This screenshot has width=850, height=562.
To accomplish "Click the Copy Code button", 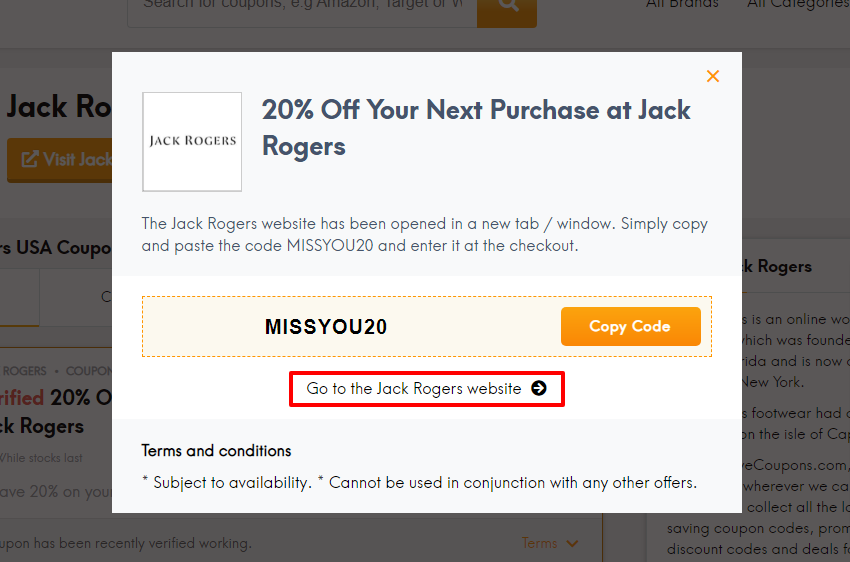I will point(630,326).
